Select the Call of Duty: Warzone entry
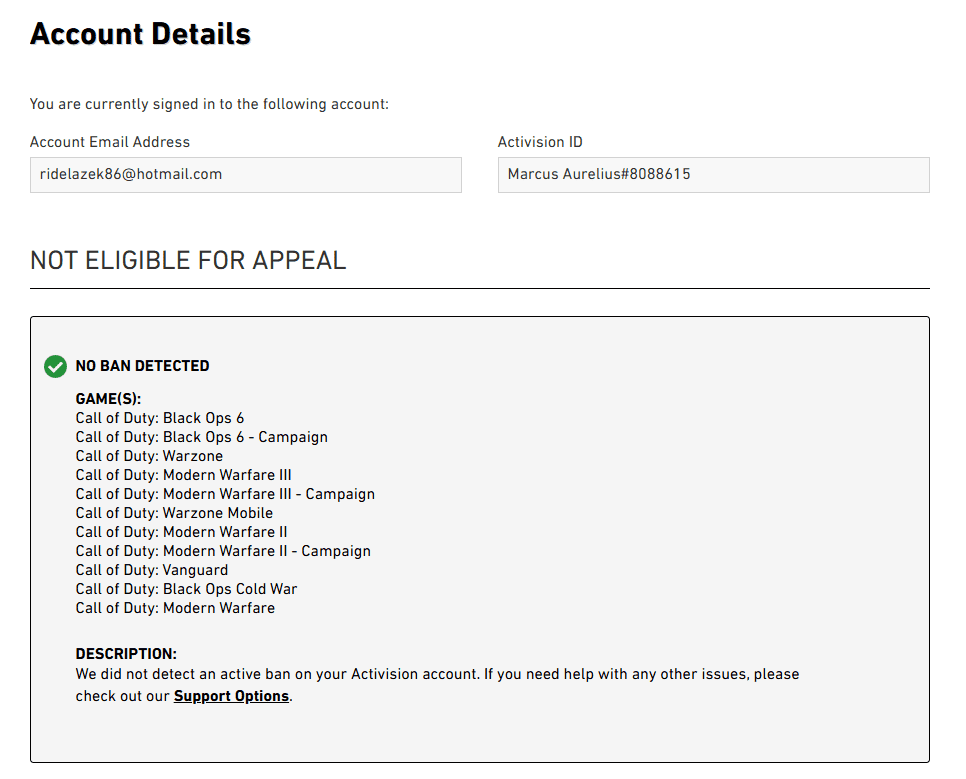 pos(149,456)
